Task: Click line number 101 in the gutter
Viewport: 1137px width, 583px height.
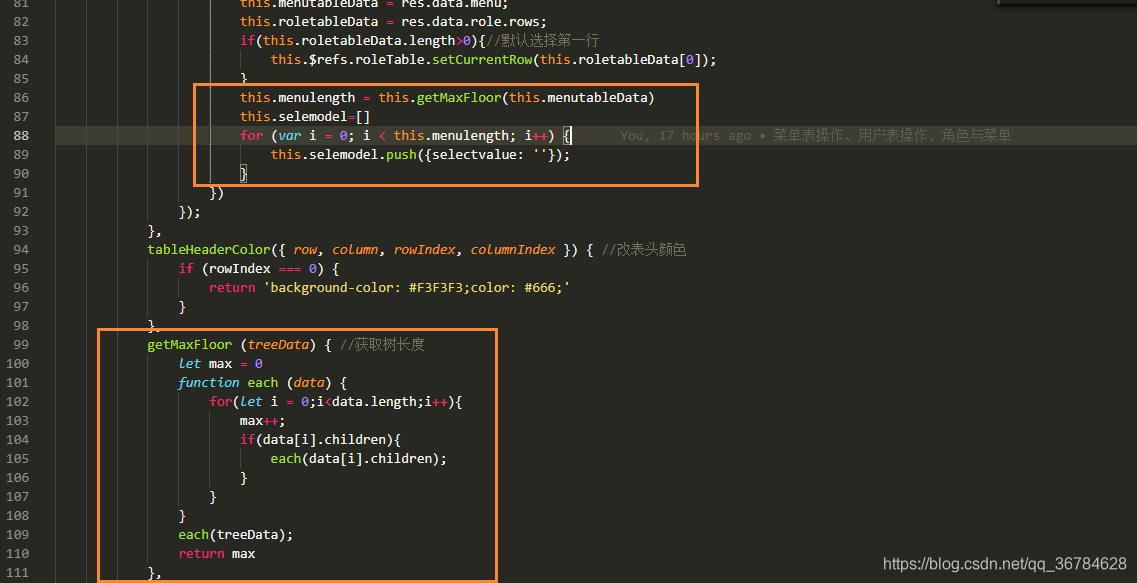Action: [18, 383]
